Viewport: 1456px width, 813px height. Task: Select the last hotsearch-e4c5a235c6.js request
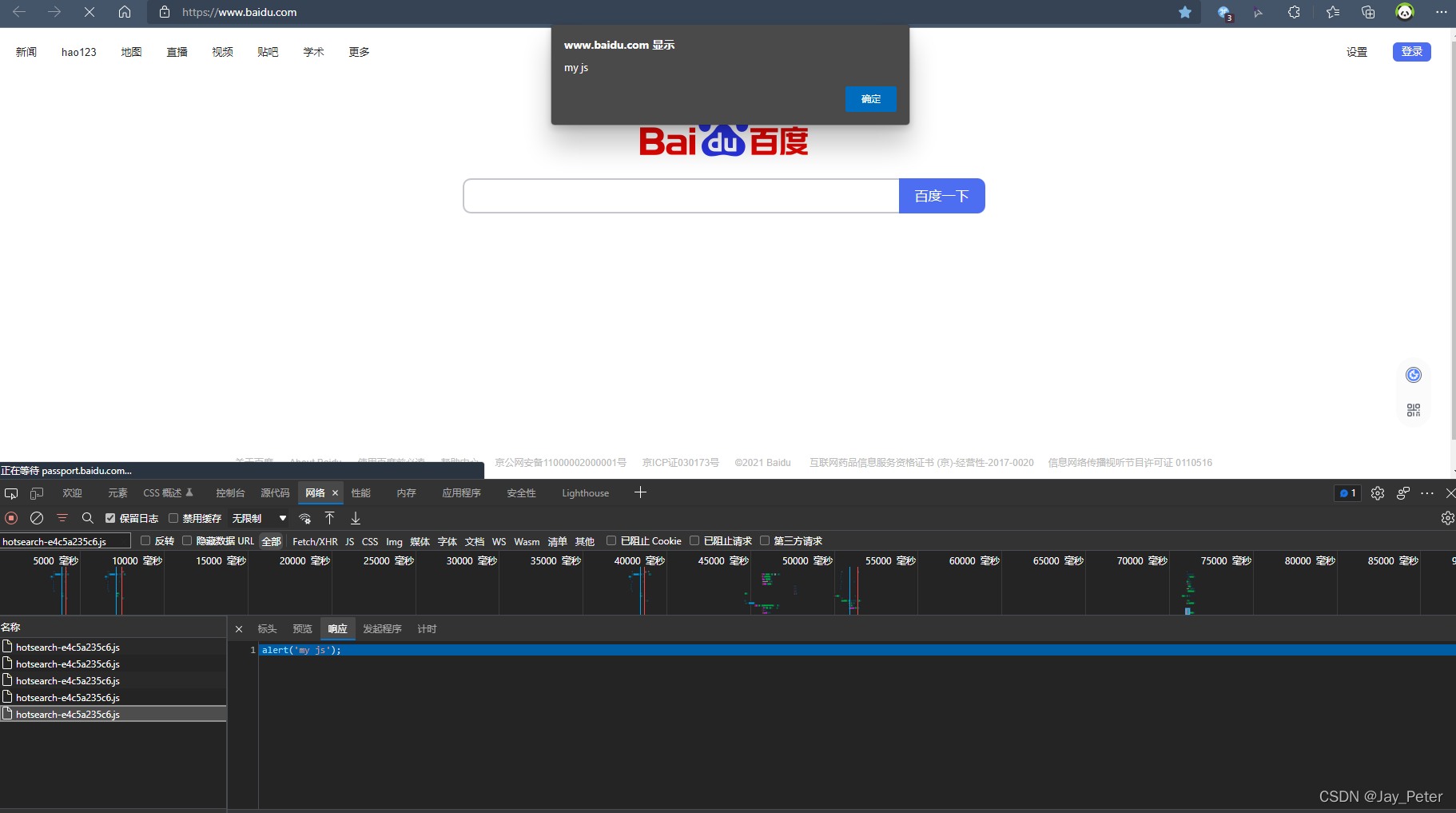pos(113,714)
